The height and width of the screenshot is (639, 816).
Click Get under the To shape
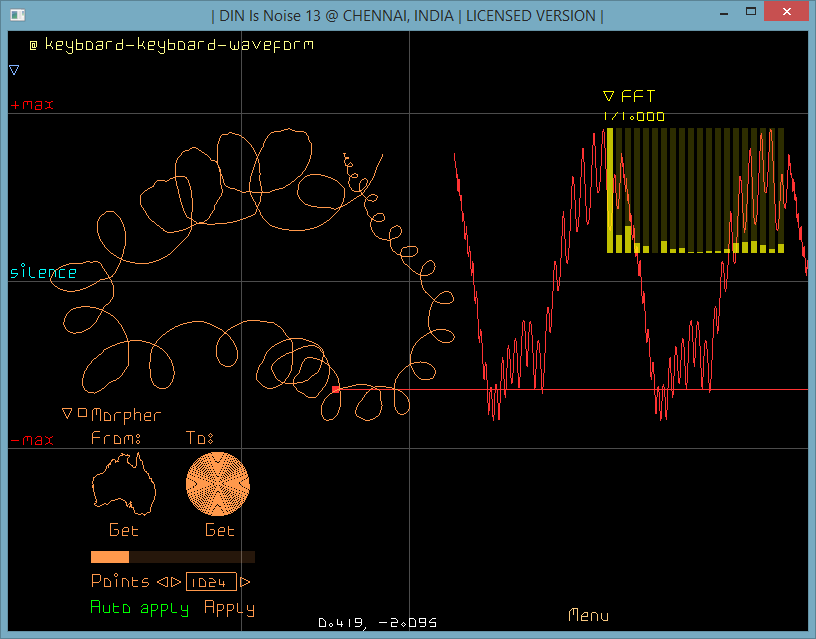[219, 530]
